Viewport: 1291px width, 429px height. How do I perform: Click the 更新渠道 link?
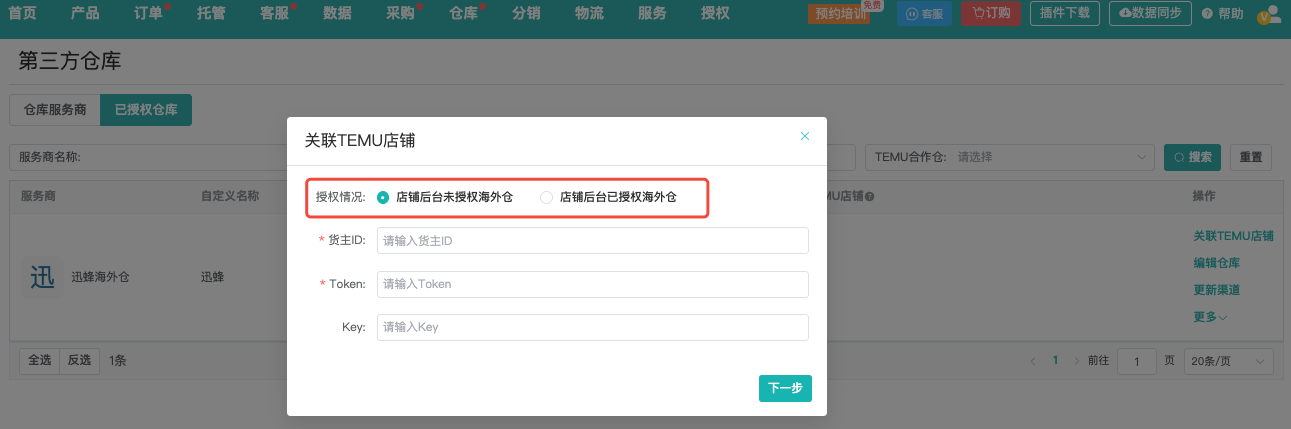1217,290
